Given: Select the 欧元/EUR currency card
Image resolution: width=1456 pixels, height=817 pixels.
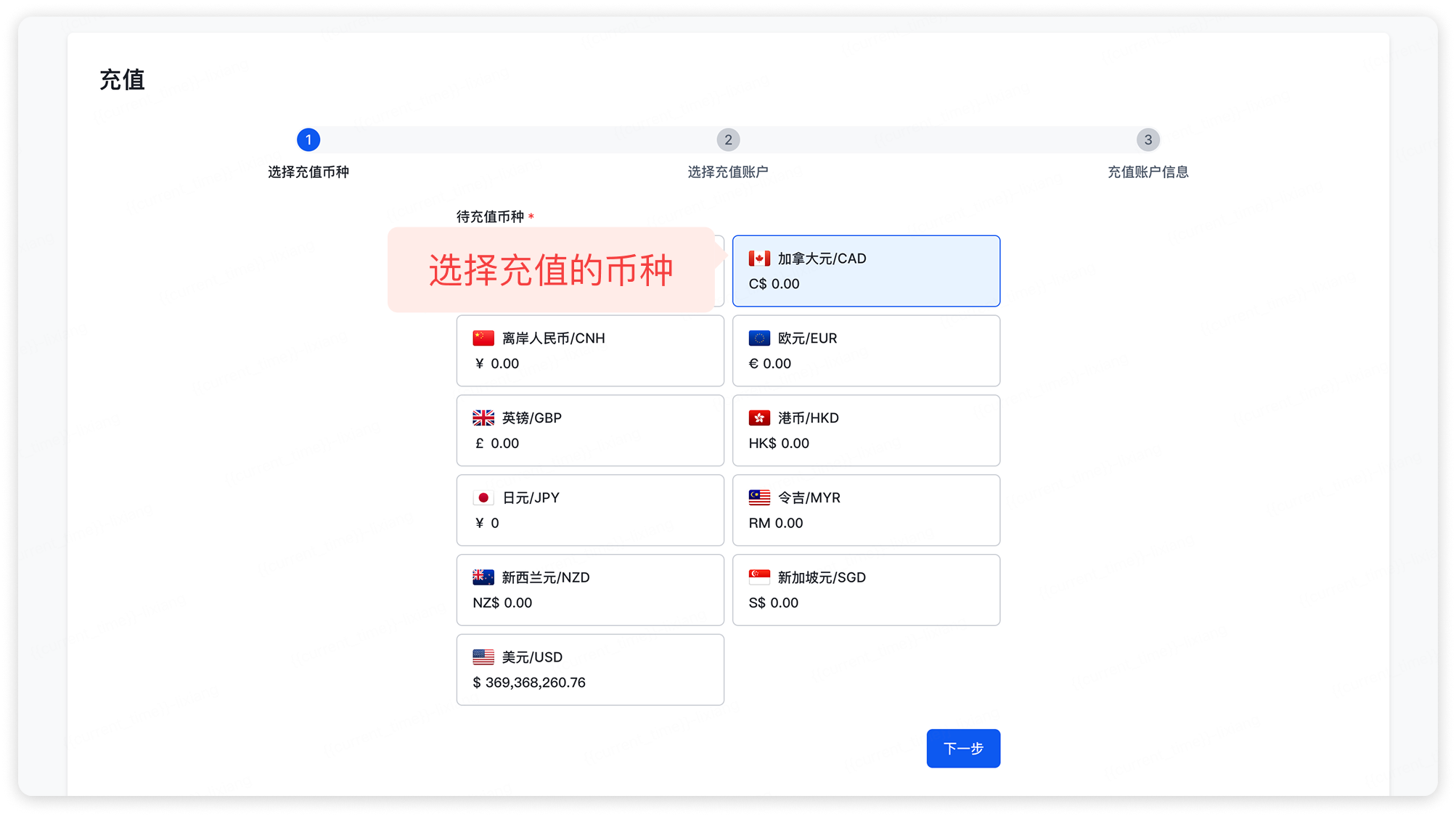Looking at the screenshot, I should pos(866,351).
